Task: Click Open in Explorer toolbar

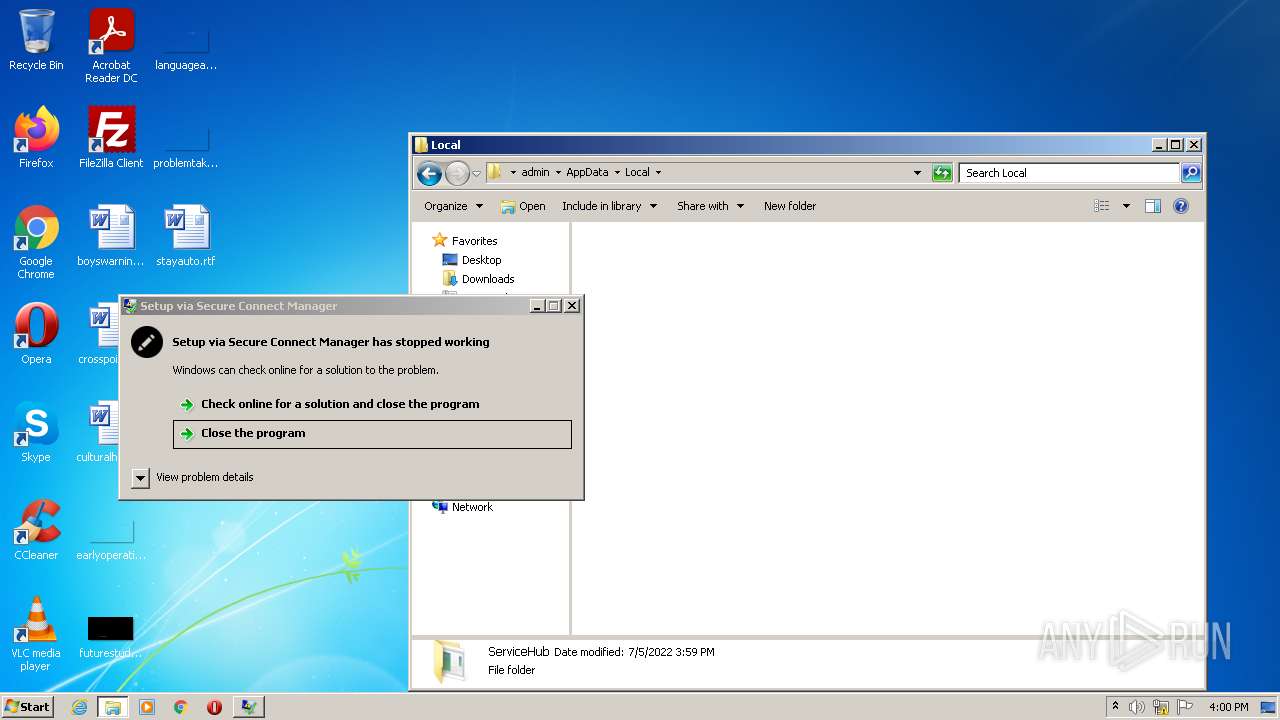Action: (x=523, y=206)
